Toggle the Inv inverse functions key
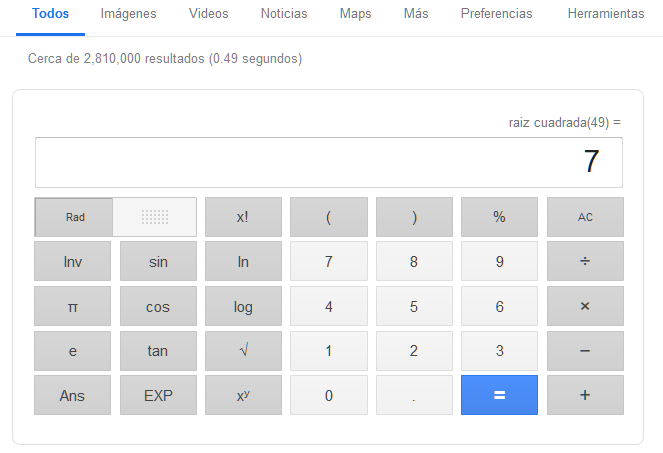The height and width of the screenshot is (453, 663). tap(72, 262)
